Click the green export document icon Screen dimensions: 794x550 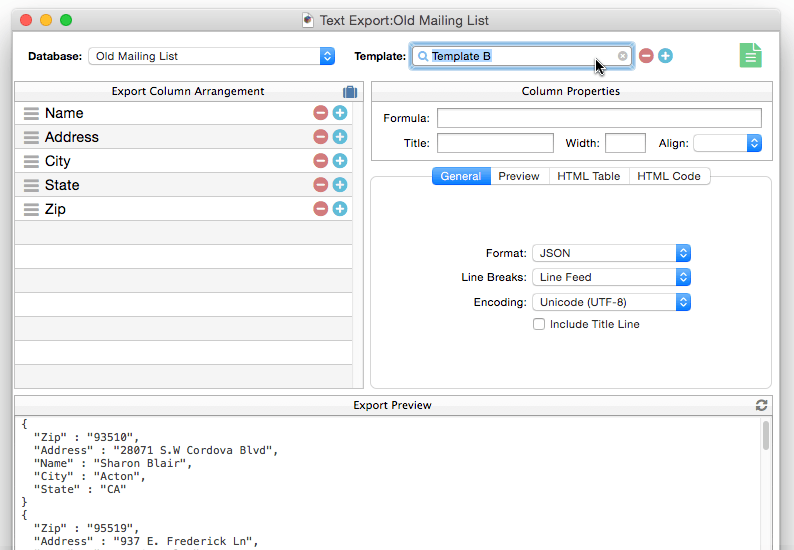click(x=750, y=56)
